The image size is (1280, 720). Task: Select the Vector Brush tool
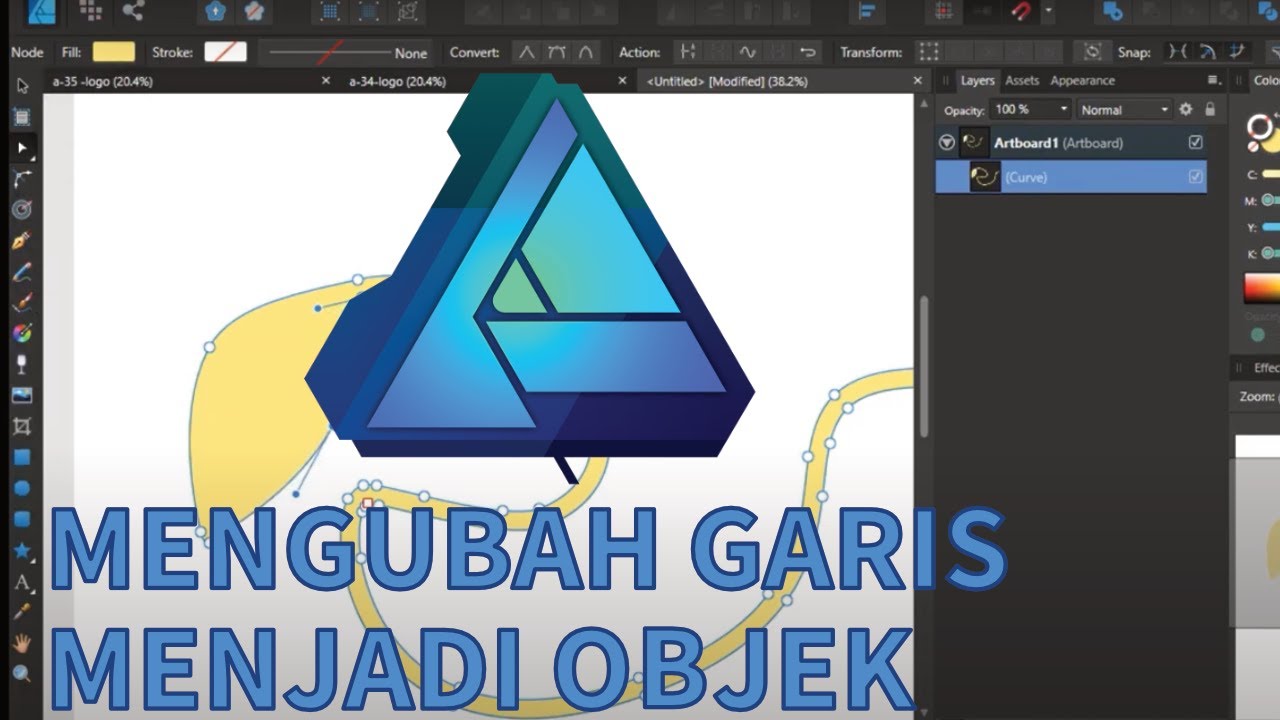point(21,303)
